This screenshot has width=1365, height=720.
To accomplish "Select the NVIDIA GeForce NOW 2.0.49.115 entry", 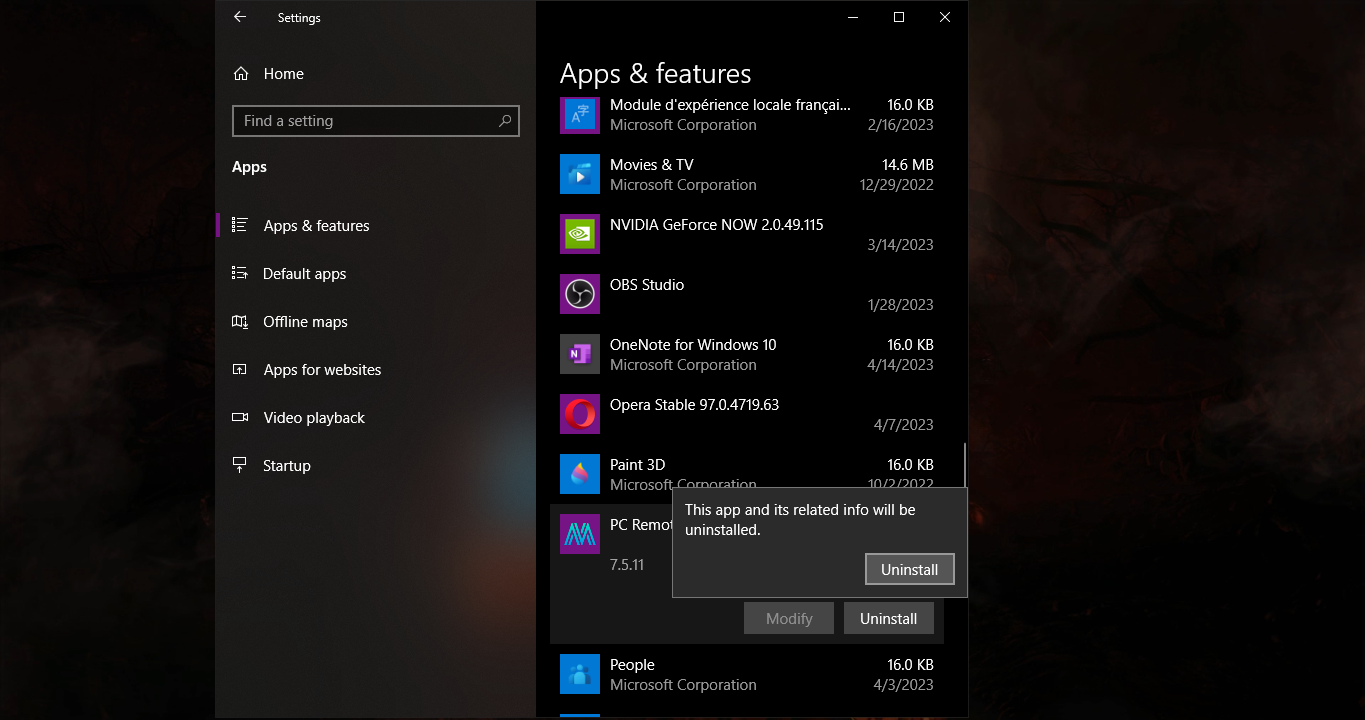I will click(747, 234).
